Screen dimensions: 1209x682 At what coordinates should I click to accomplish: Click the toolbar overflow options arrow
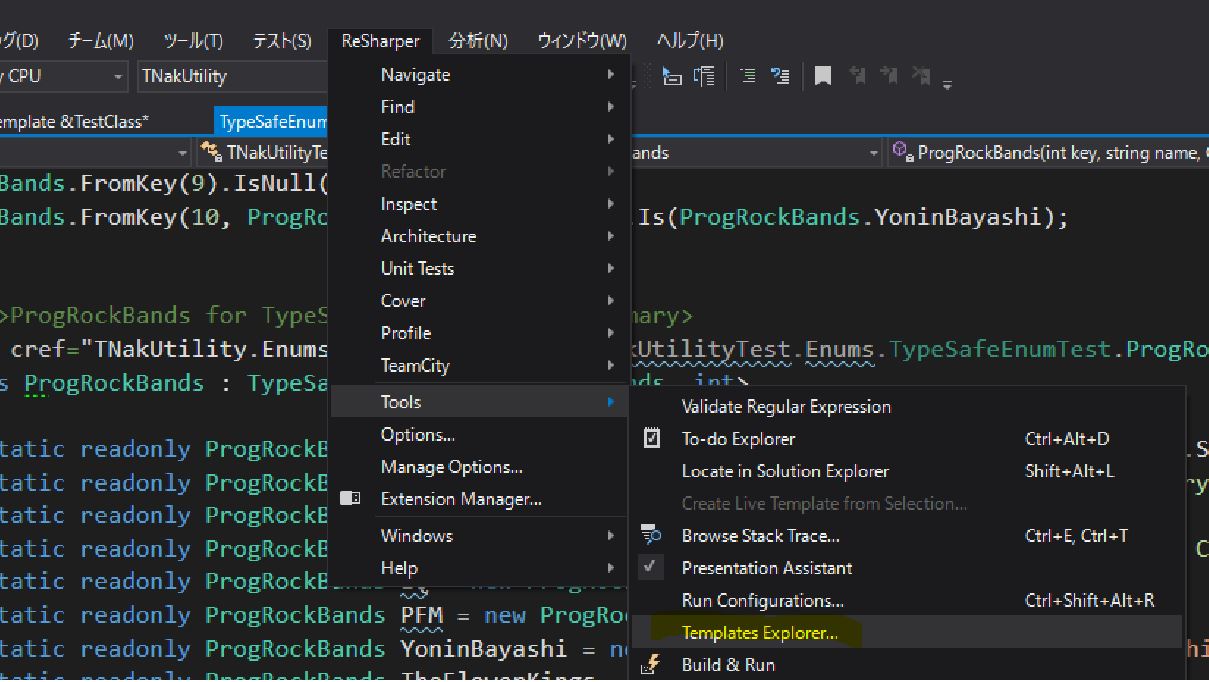tap(946, 85)
